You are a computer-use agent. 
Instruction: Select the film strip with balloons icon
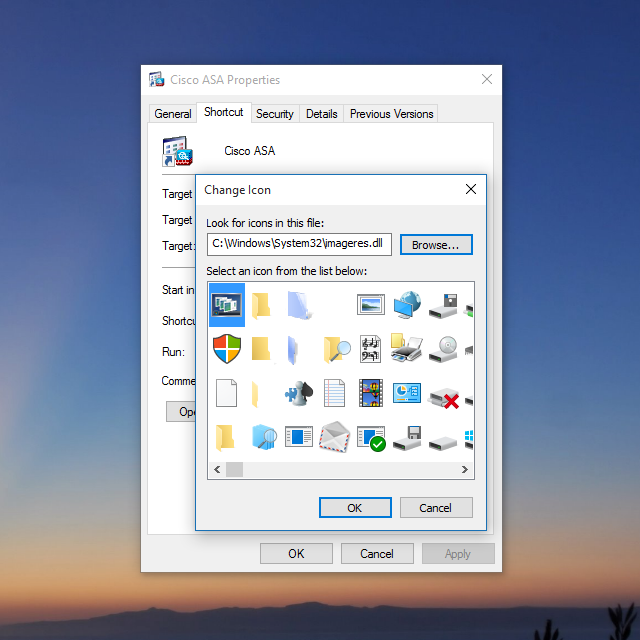[x=371, y=393]
